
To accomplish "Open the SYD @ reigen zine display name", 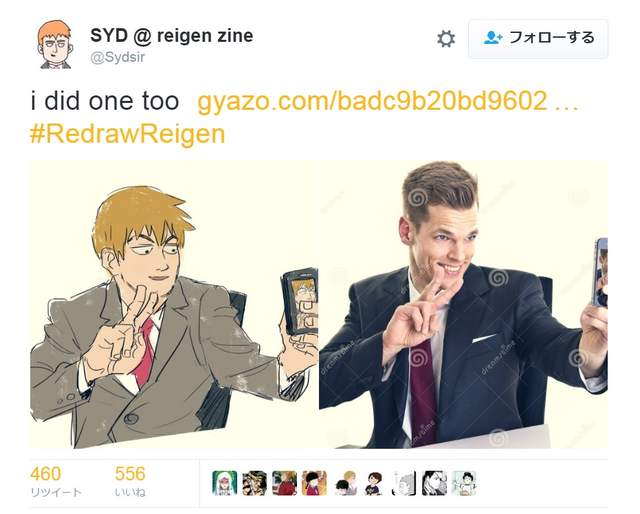I will (171, 36).
